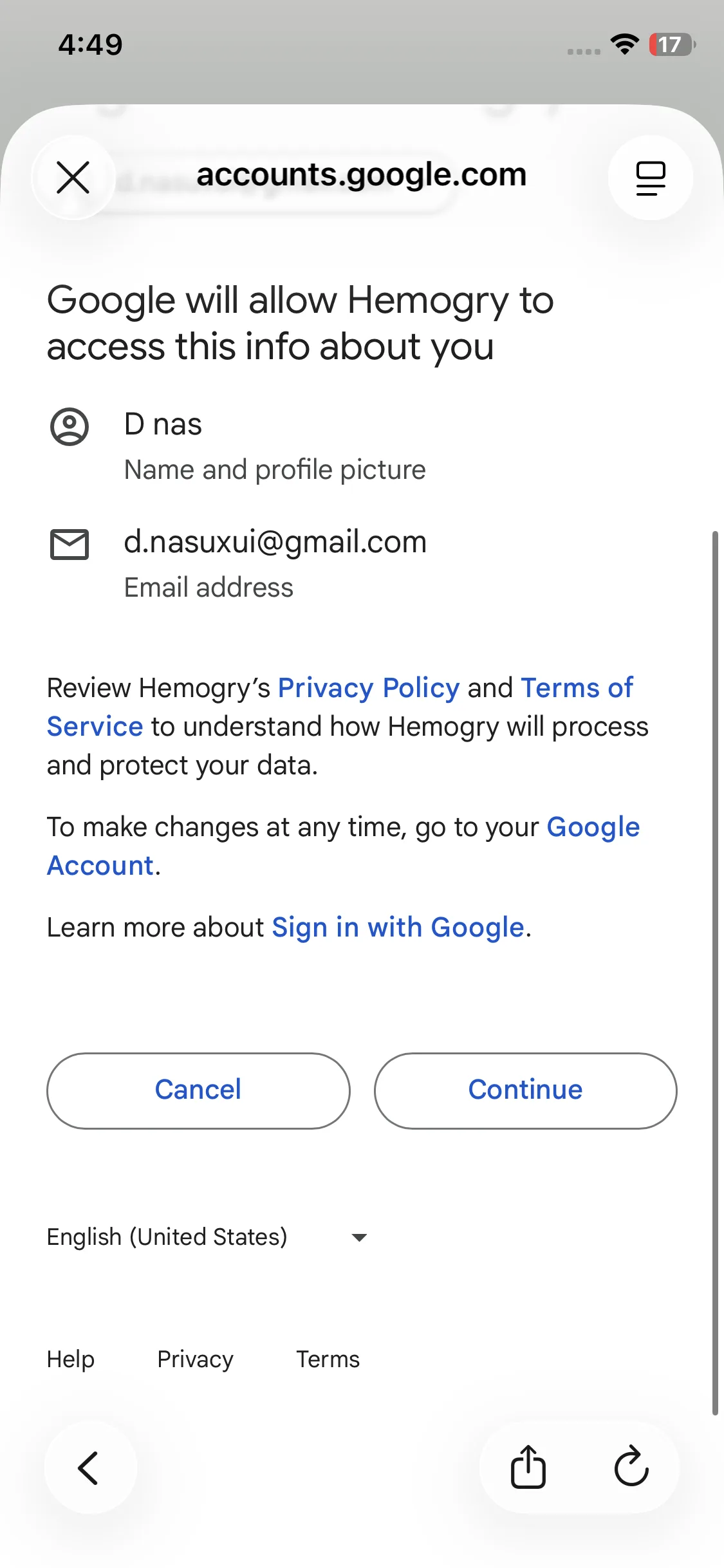Open the Privacy footer link
This screenshot has width=724, height=1568.
[195, 1359]
